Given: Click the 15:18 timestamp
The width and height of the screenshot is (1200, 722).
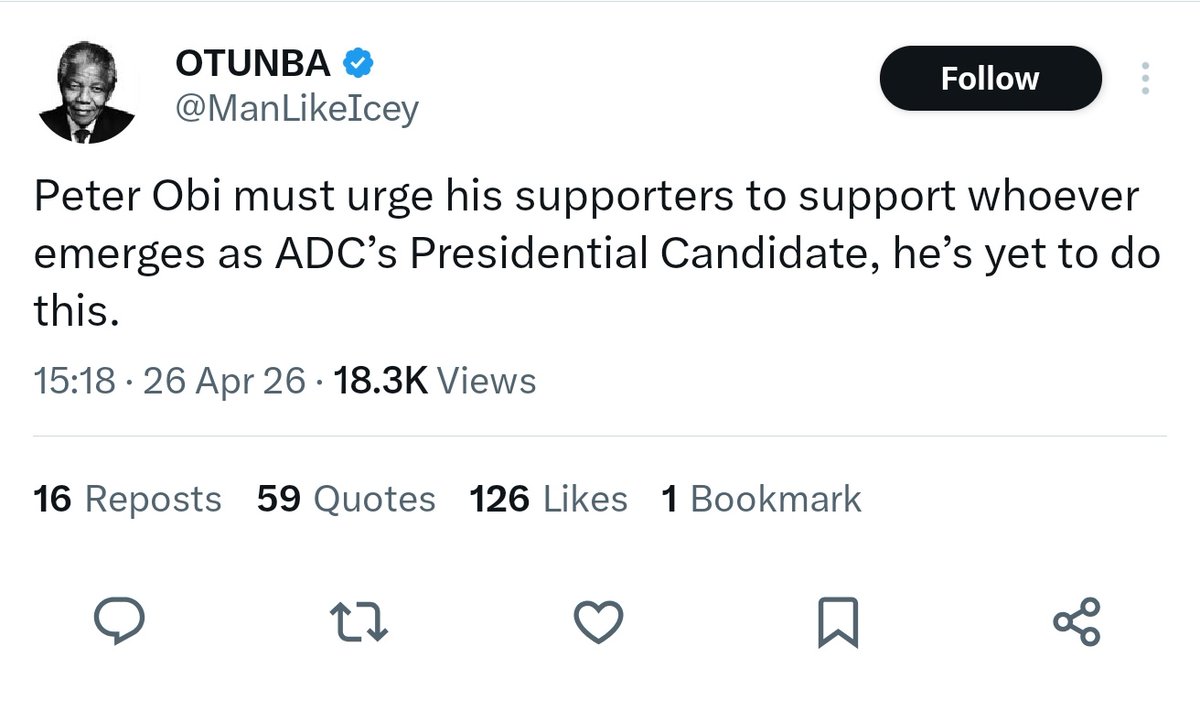Looking at the screenshot, I should click(x=74, y=381).
